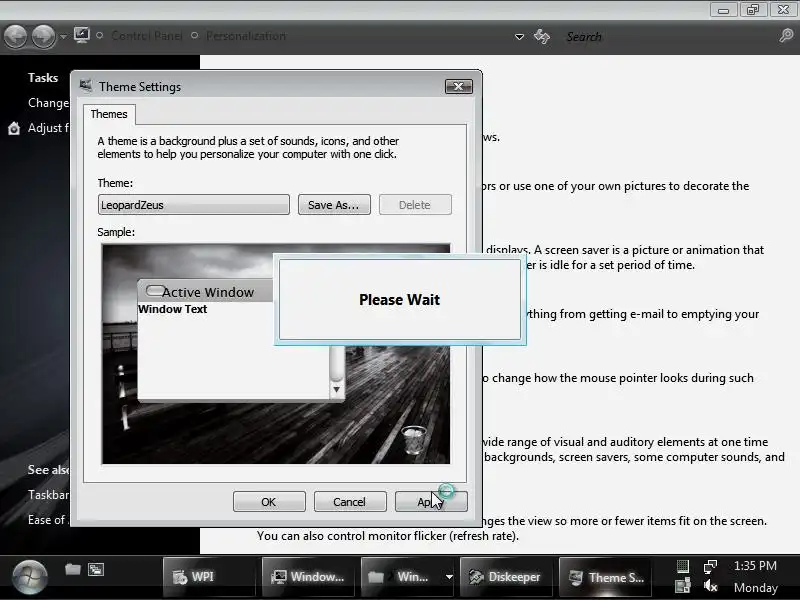Click the tray icon below the green grid
800x600 pixels.
pyautogui.click(x=683, y=586)
